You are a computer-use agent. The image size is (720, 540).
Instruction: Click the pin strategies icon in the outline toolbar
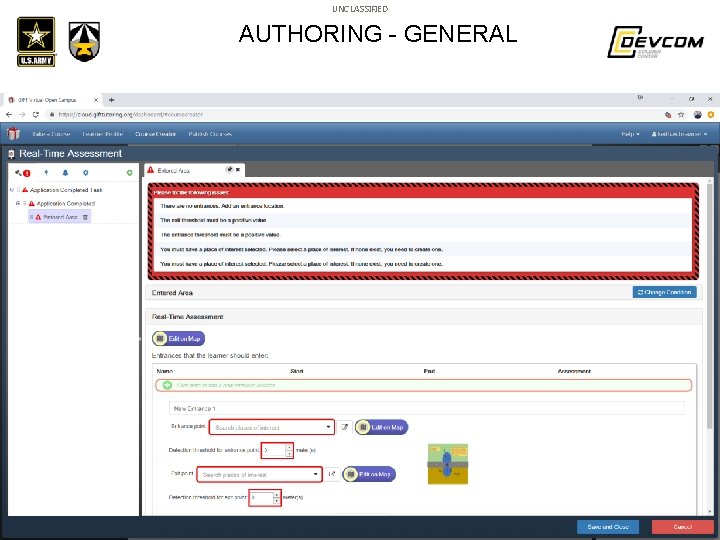pos(46,173)
